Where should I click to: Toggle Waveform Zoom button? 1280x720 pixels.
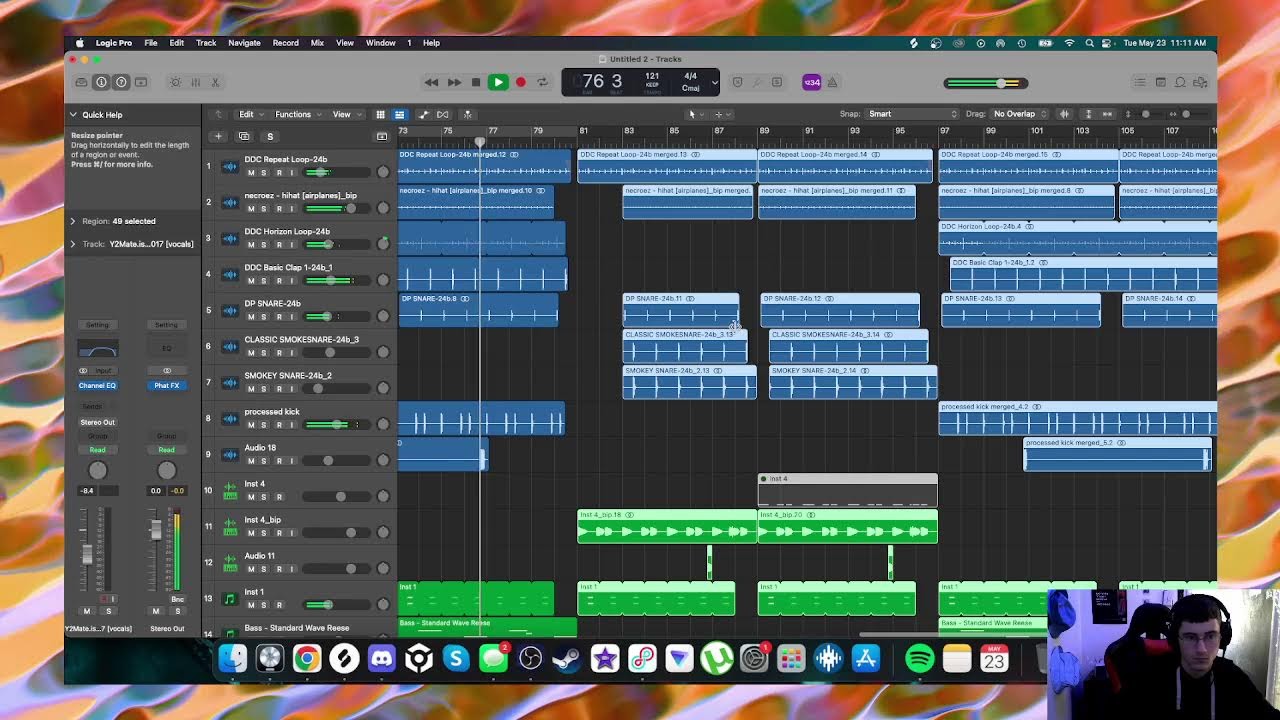pos(1065,114)
